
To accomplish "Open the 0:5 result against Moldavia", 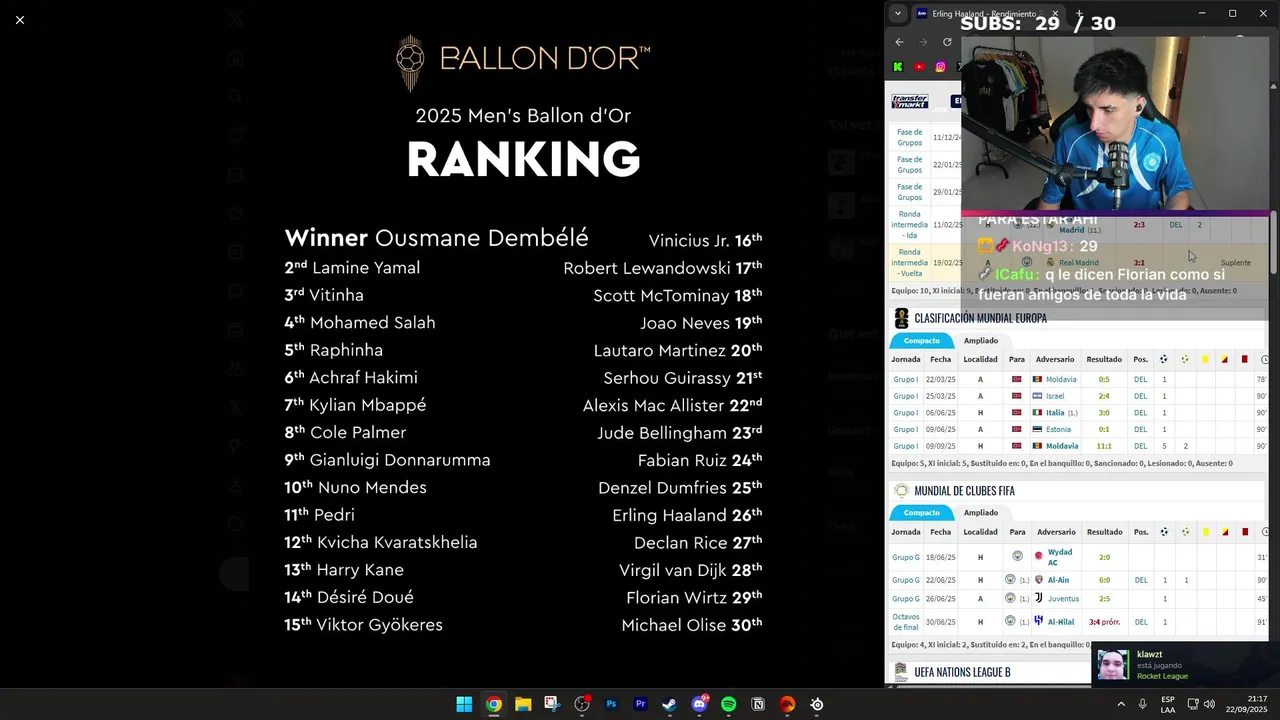I will point(1104,380).
